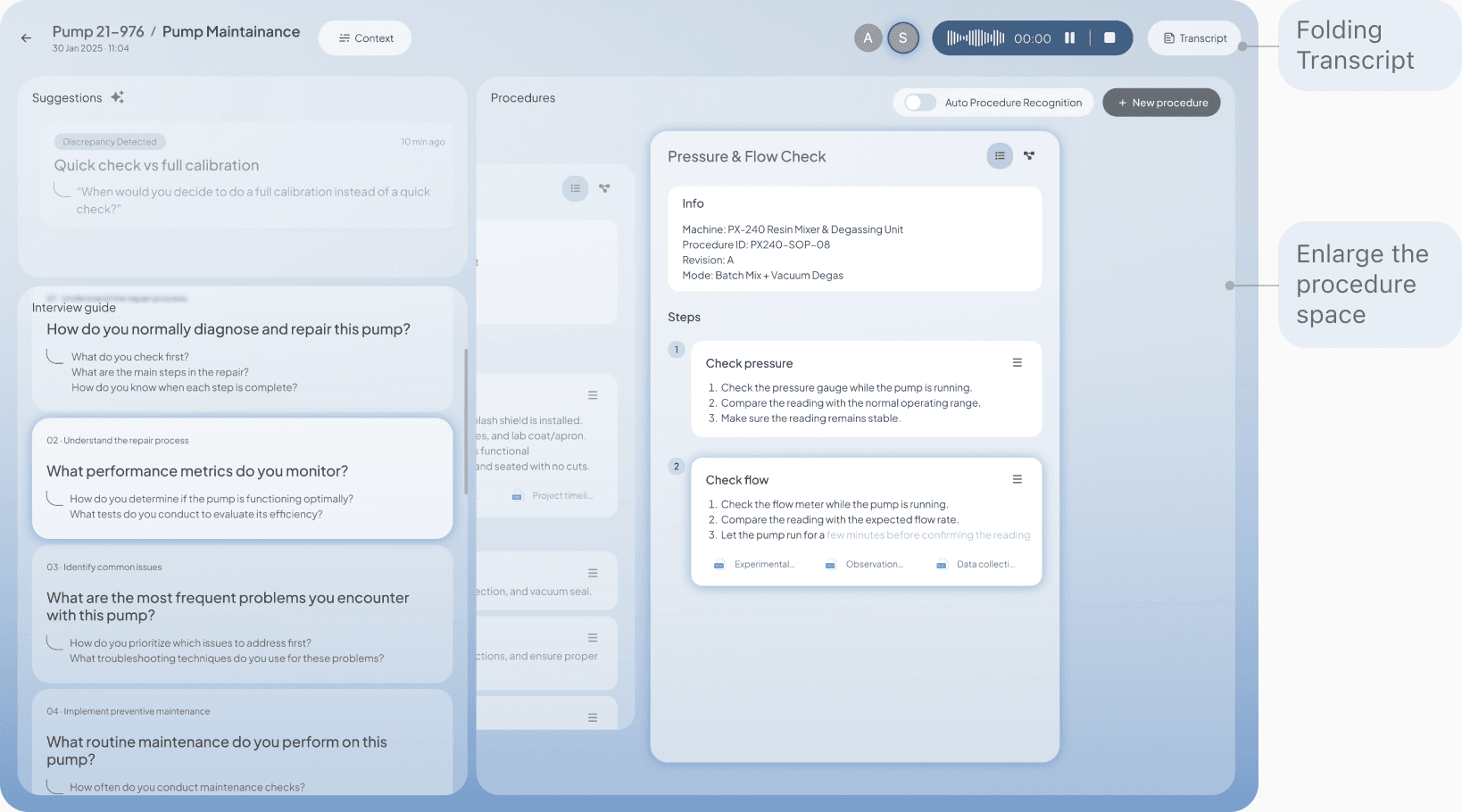The height and width of the screenshot is (812, 1462).
Task: Open Check flow step menu
Action: (1017, 480)
